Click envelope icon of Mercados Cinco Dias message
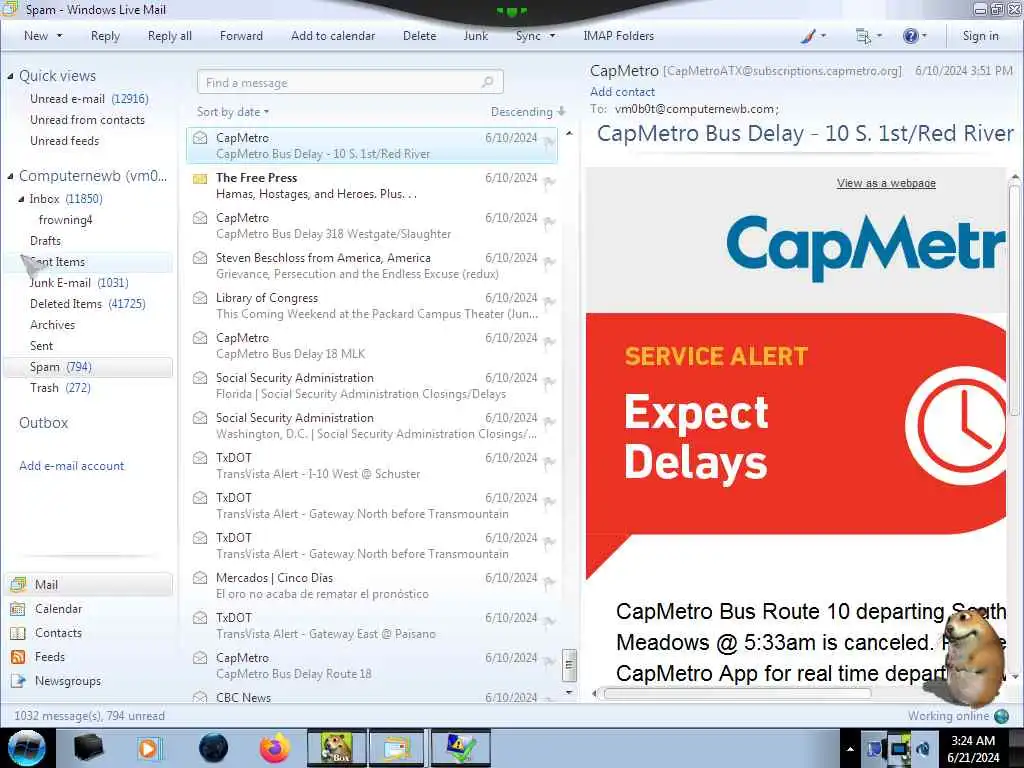The width and height of the screenshot is (1024, 768). click(x=200, y=578)
